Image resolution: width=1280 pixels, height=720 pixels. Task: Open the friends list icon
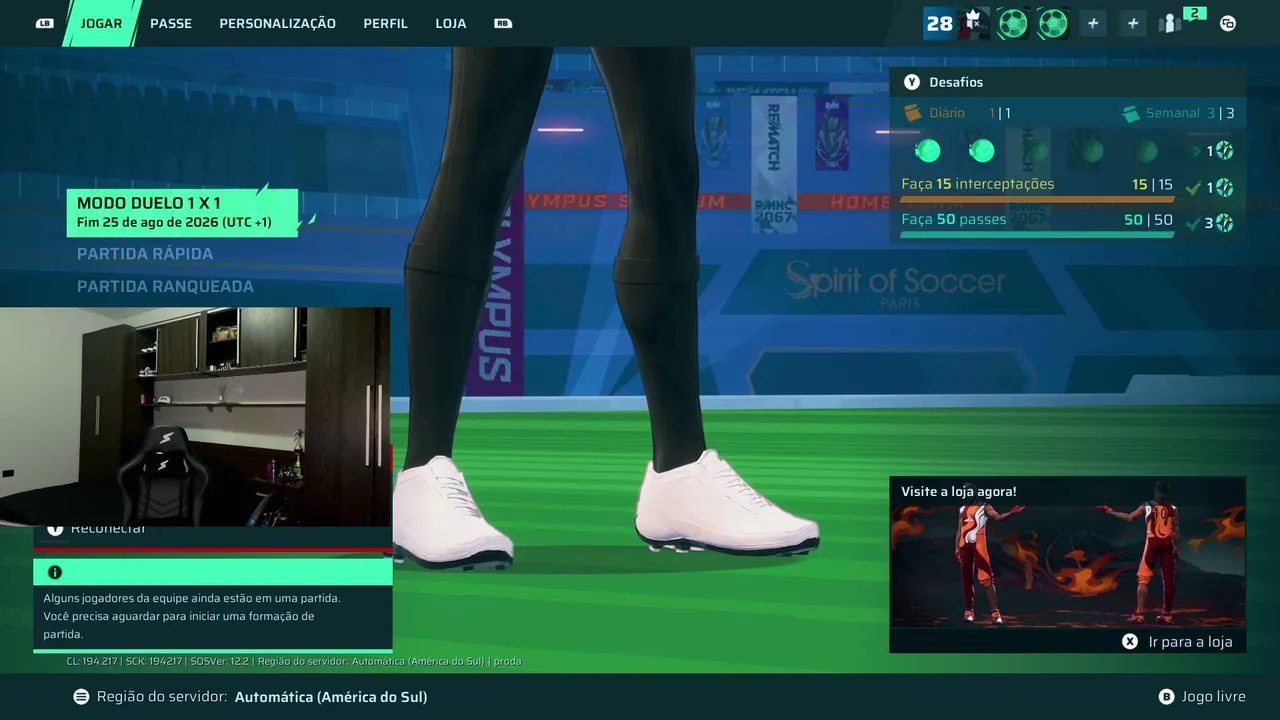(1170, 23)
